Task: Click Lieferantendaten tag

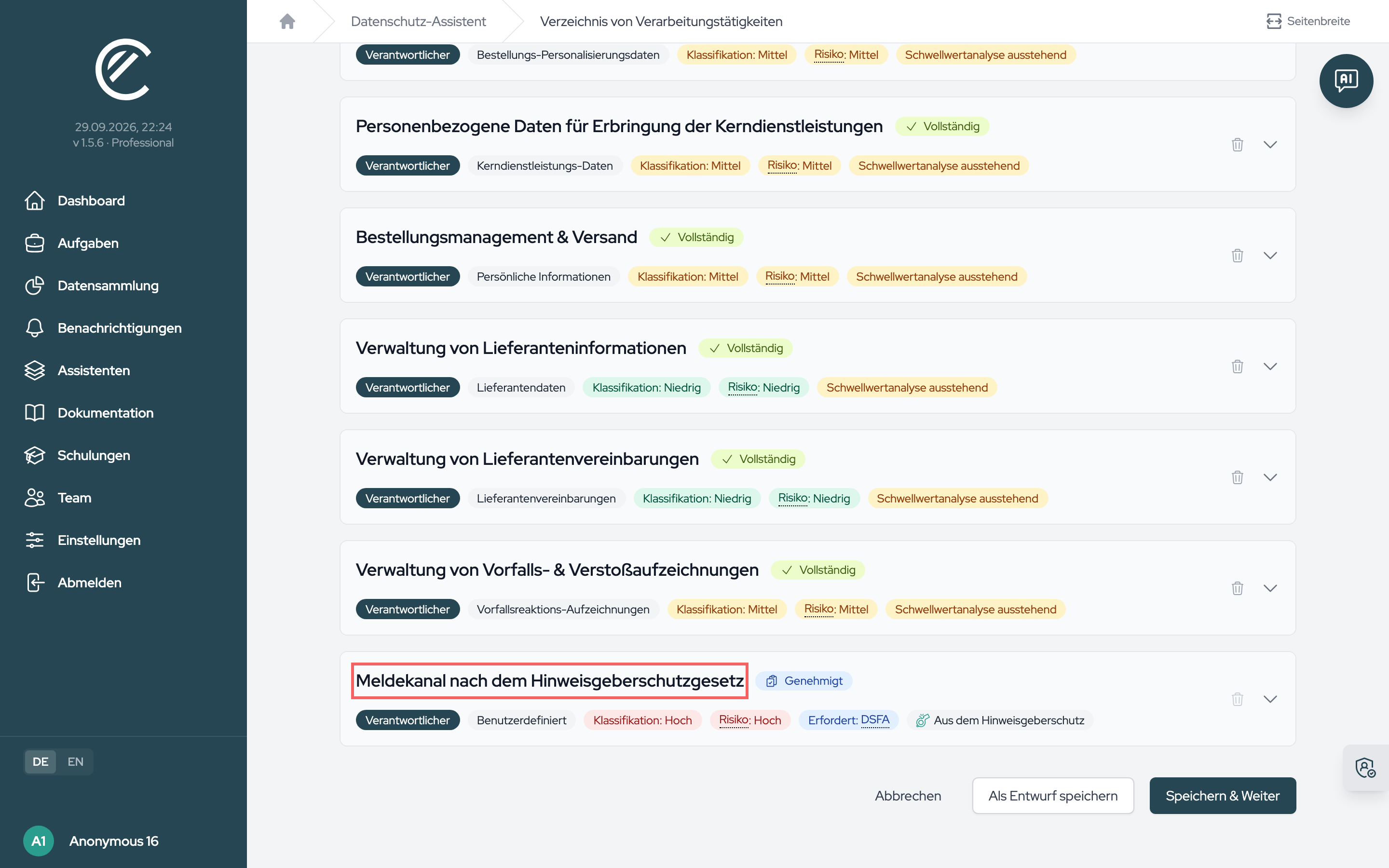Action: click(x=520, y=388)
